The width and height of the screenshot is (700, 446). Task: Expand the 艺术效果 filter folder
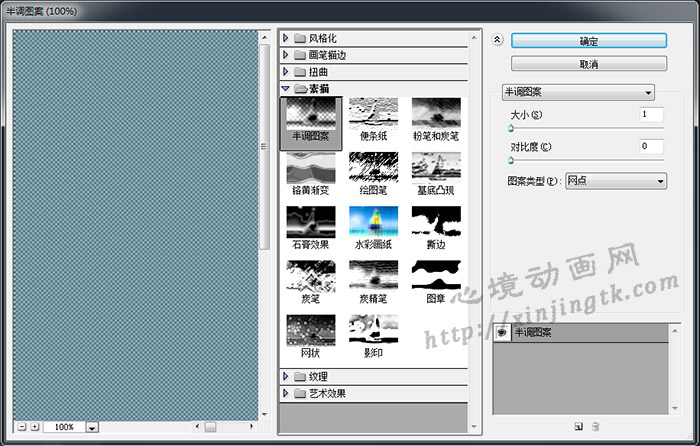point(286,393)
